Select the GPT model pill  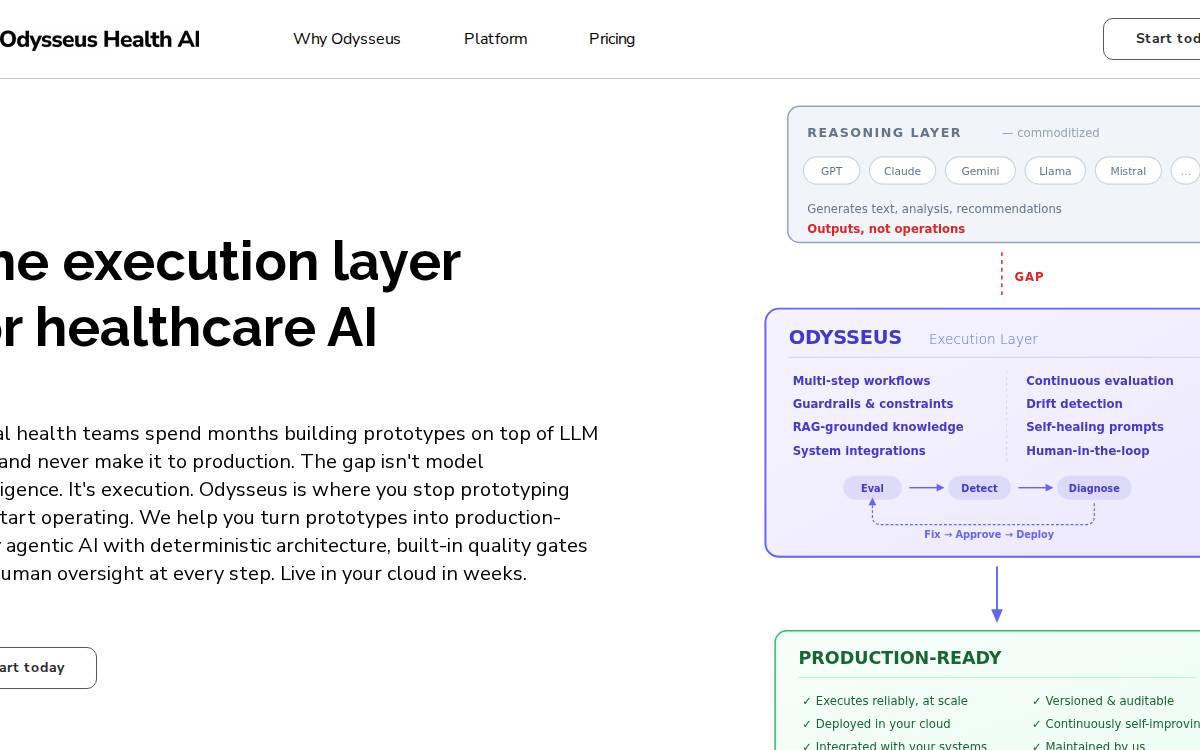click(832, 171)
